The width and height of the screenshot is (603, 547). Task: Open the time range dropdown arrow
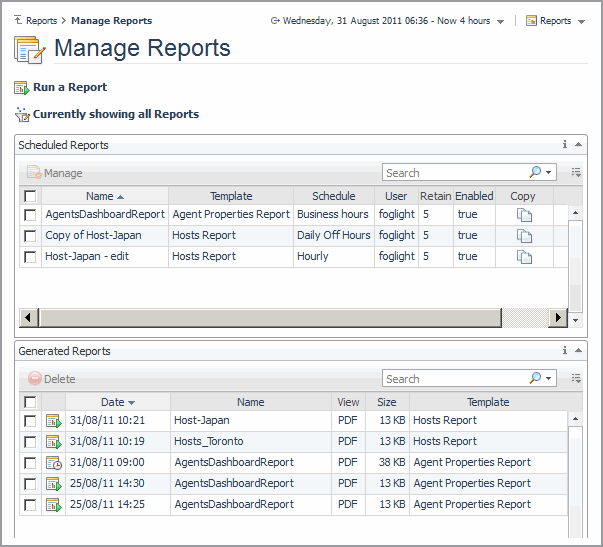[500, 21]
